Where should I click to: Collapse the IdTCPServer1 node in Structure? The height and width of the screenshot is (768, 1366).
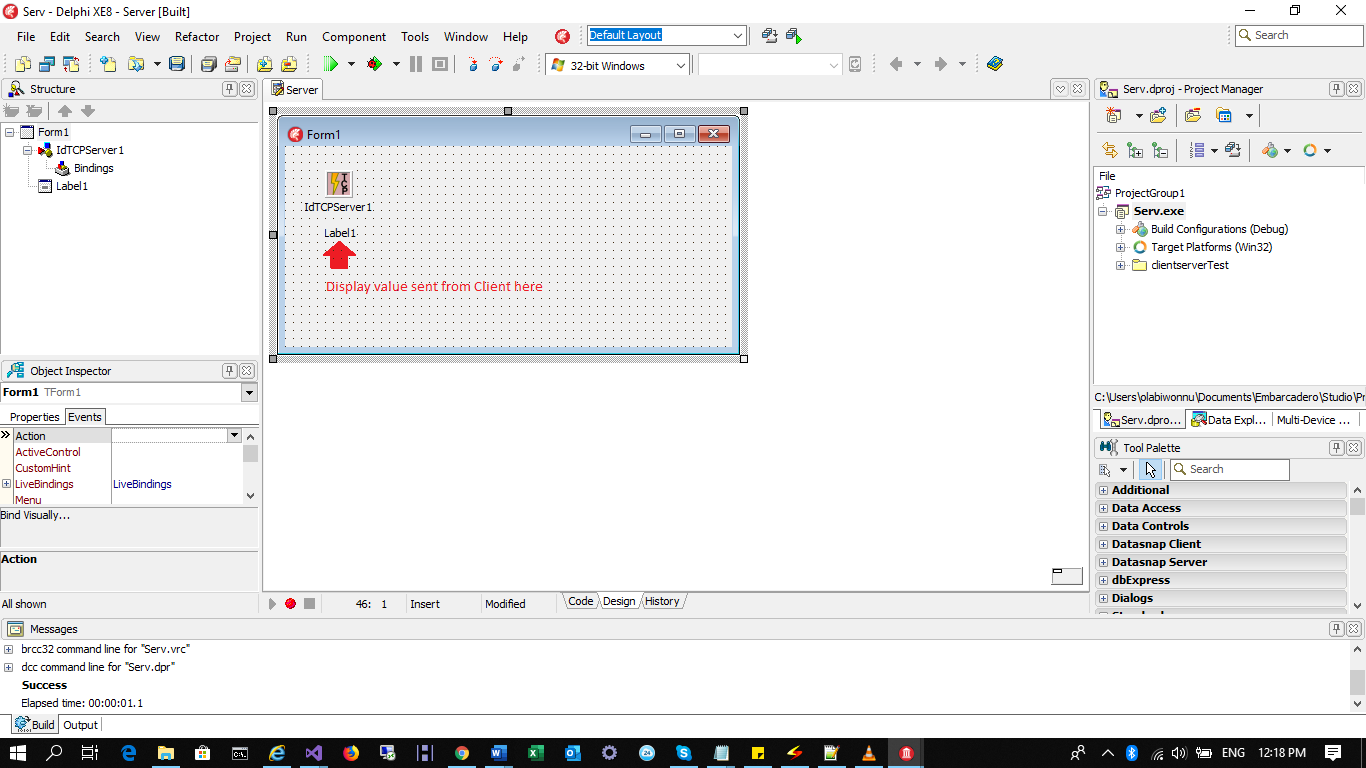(28, 150)
